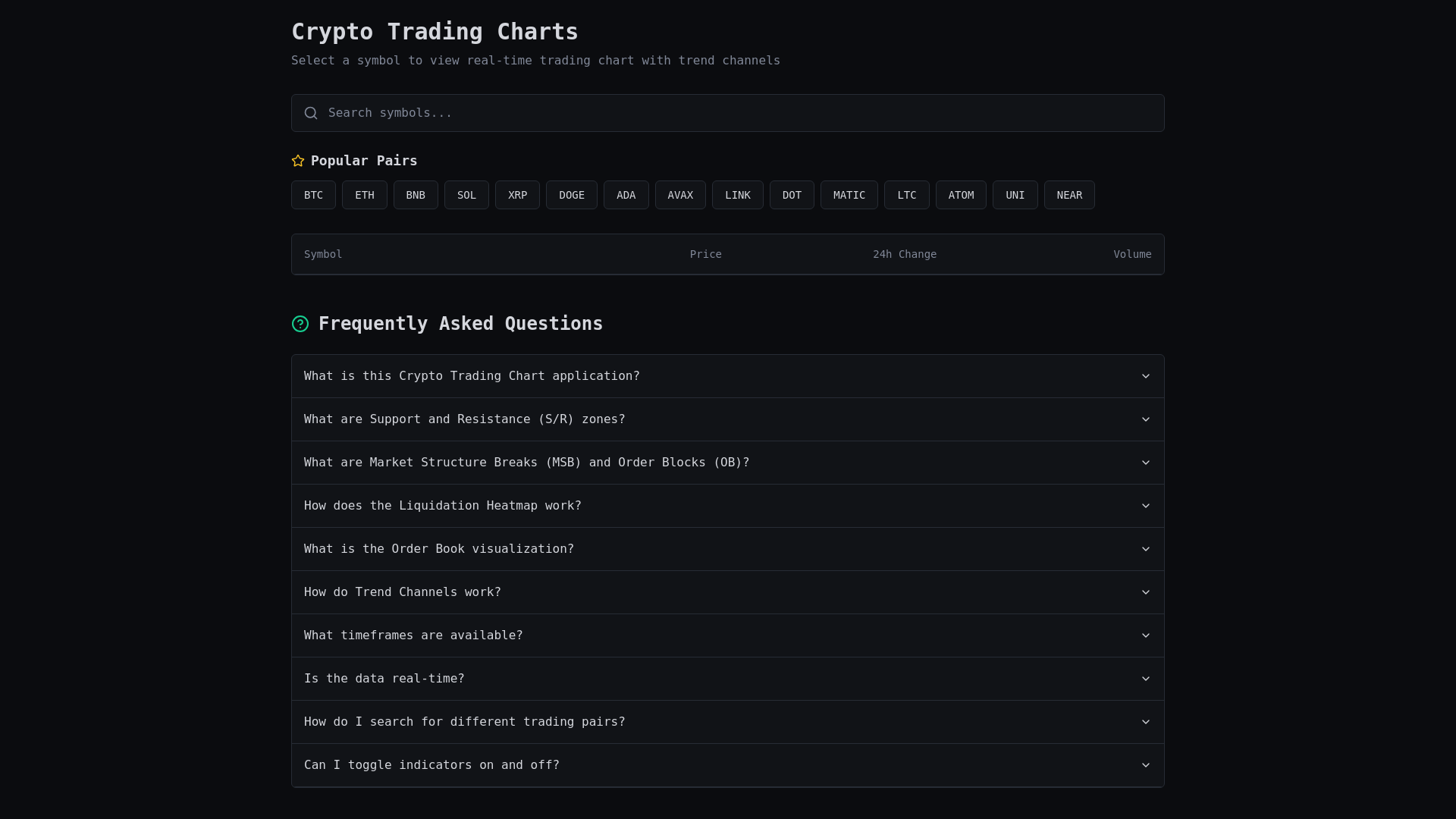Viewport: 1456px width, 819px height.
Task: Expand 'Is the data real-time?'
Action: (728, 679)
